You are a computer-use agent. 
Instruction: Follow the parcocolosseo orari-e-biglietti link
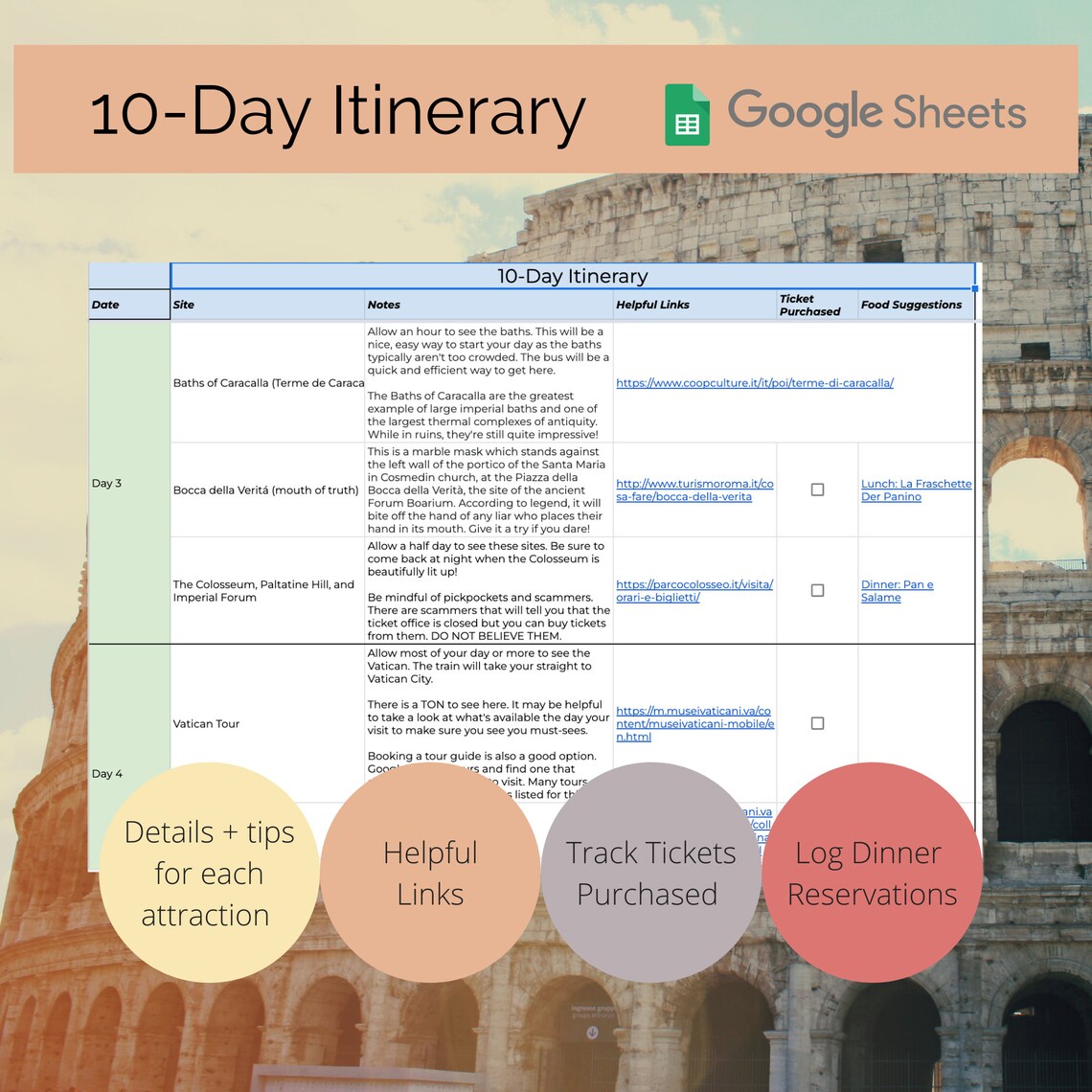point(694,591)
